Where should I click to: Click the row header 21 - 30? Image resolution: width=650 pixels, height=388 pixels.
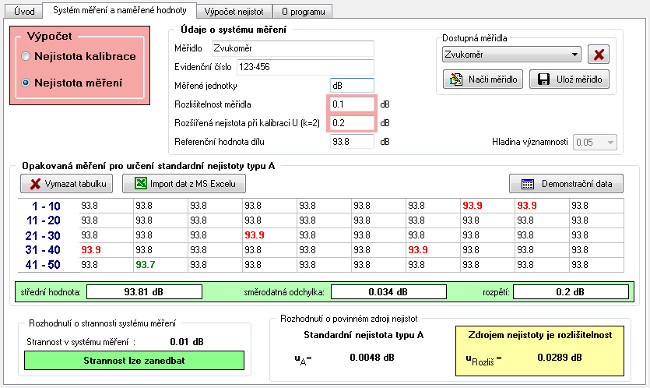click(43, 235)
